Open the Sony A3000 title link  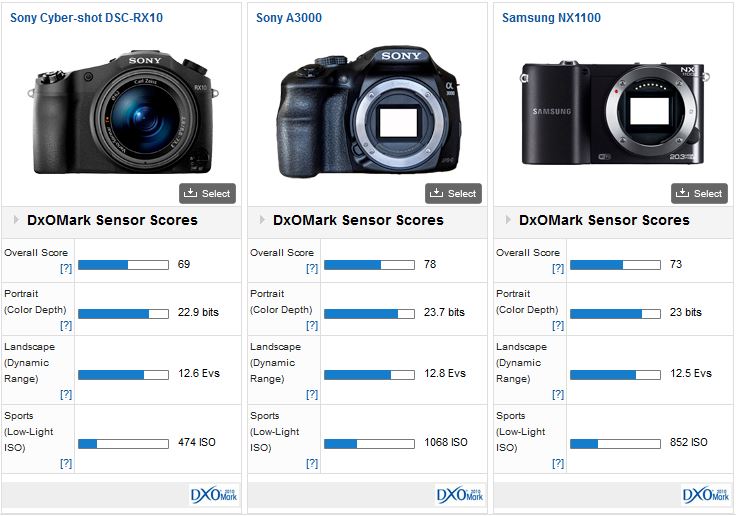289,18
